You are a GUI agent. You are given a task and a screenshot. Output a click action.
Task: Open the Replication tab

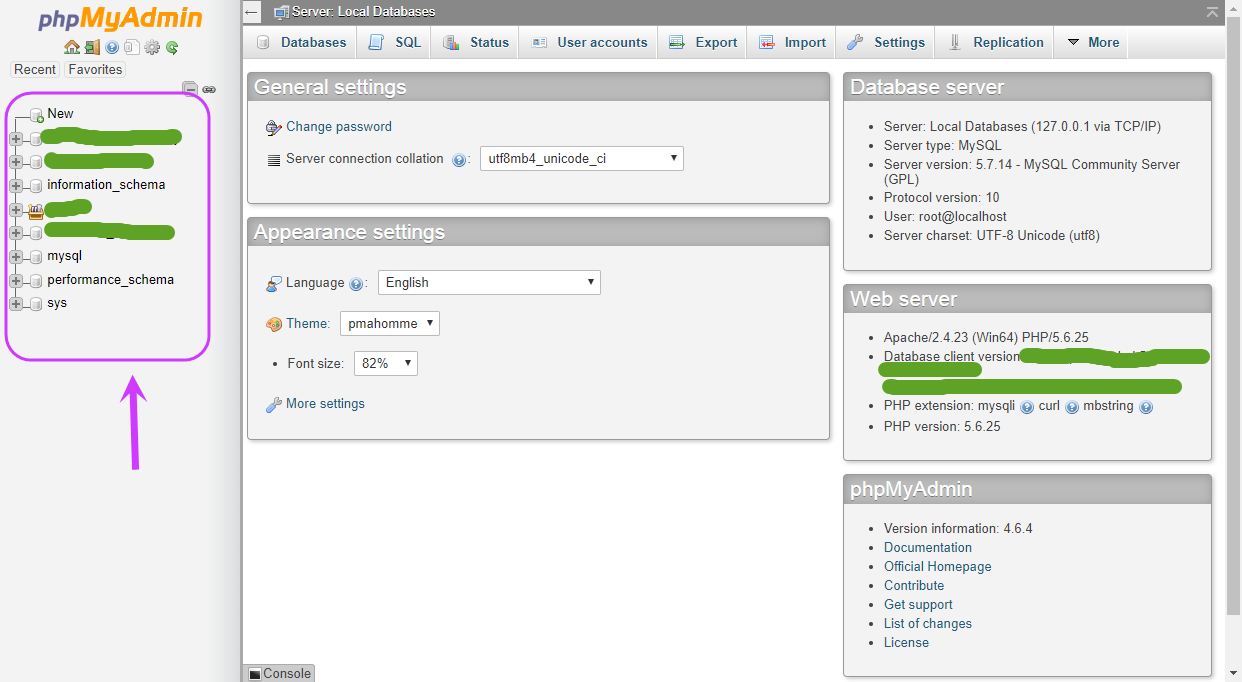[x=995, y=42]
